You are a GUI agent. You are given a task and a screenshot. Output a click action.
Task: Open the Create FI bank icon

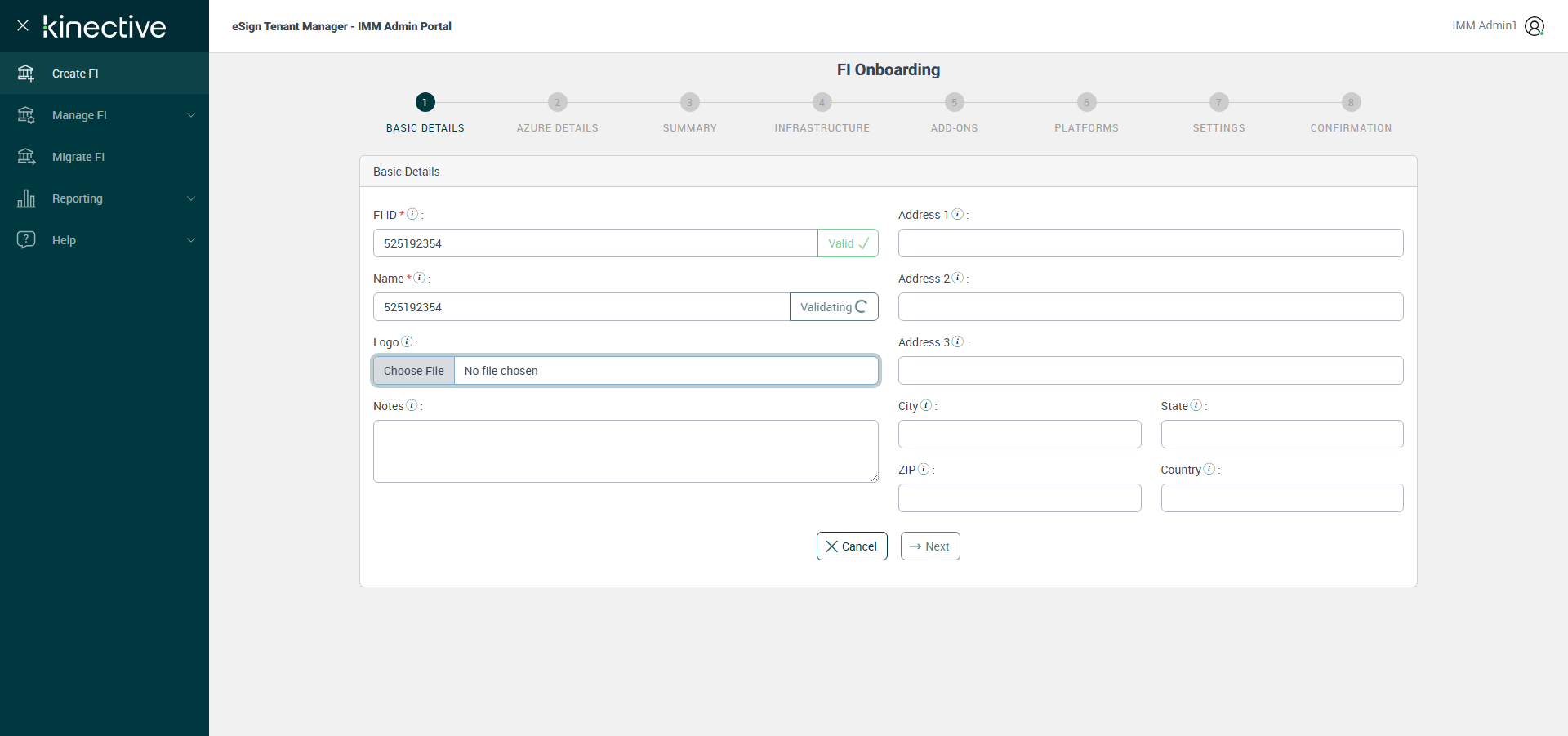coord(26,74)
